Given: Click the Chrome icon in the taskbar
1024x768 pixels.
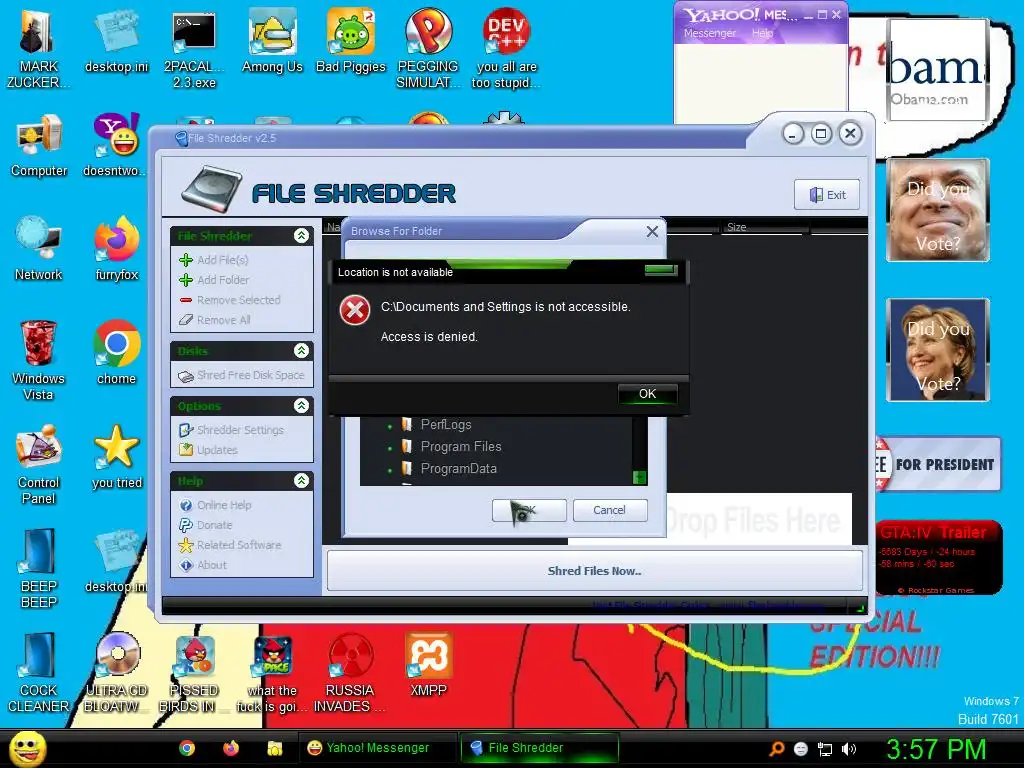Looking at the screenshot, I should (x=187, y=748).
